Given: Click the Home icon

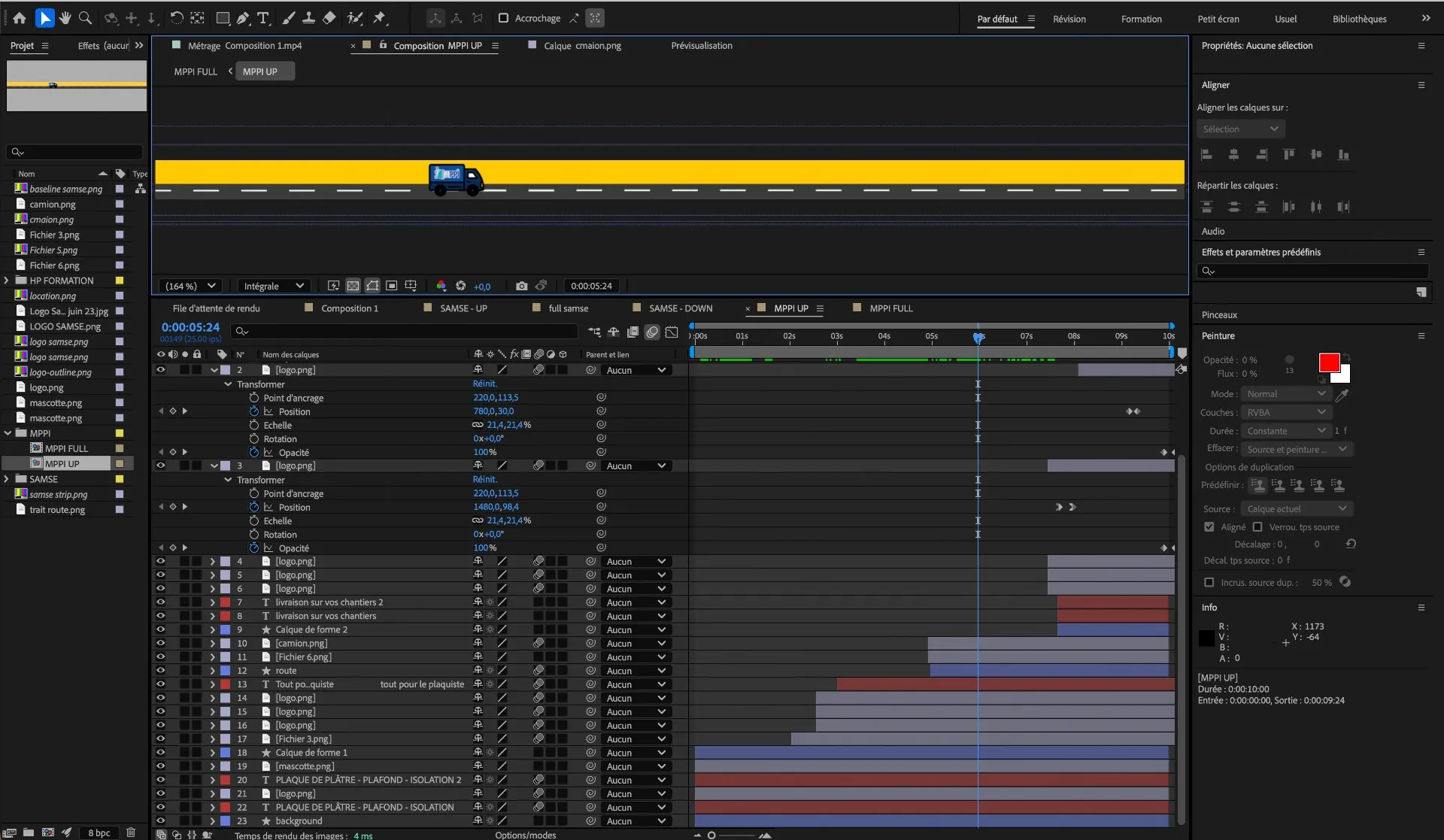Looking at the screenshot, I should (20, 17).
